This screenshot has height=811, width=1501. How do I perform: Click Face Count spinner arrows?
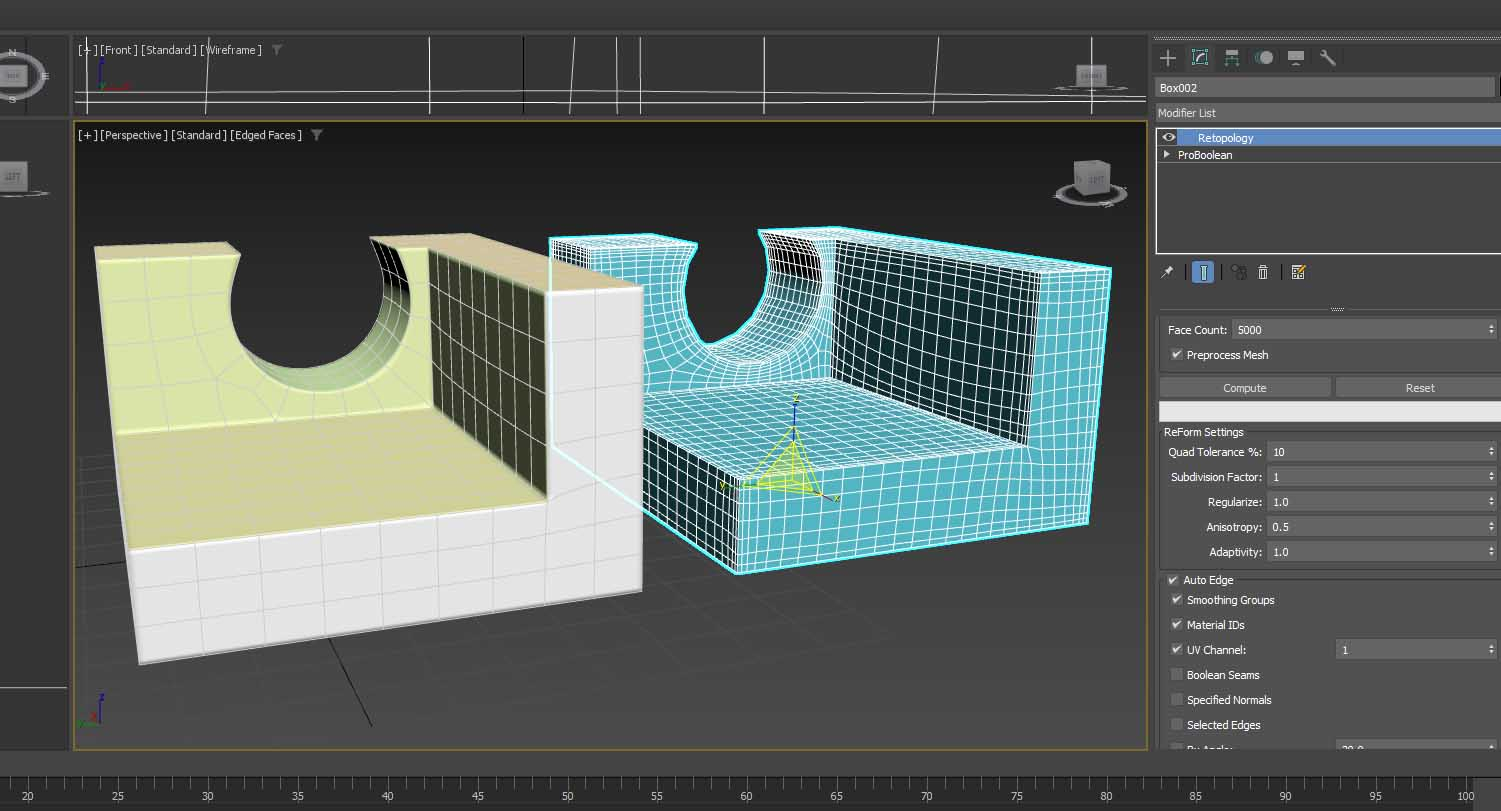1491,330
